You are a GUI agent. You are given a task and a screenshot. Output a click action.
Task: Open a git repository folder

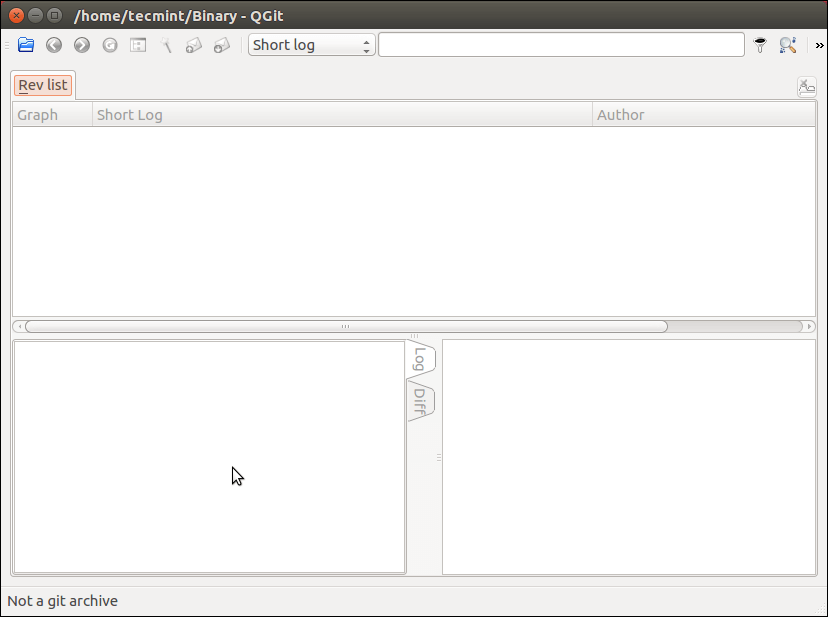[25, 44]
